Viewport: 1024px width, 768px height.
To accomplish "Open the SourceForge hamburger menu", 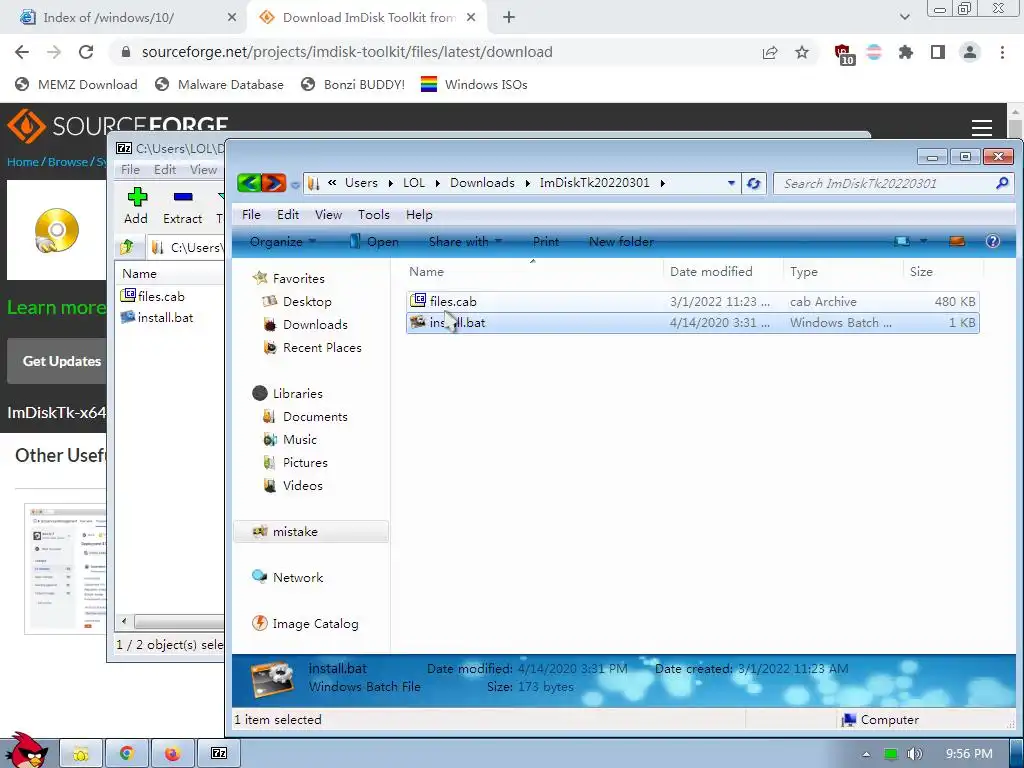I will (x=982, y=127).
